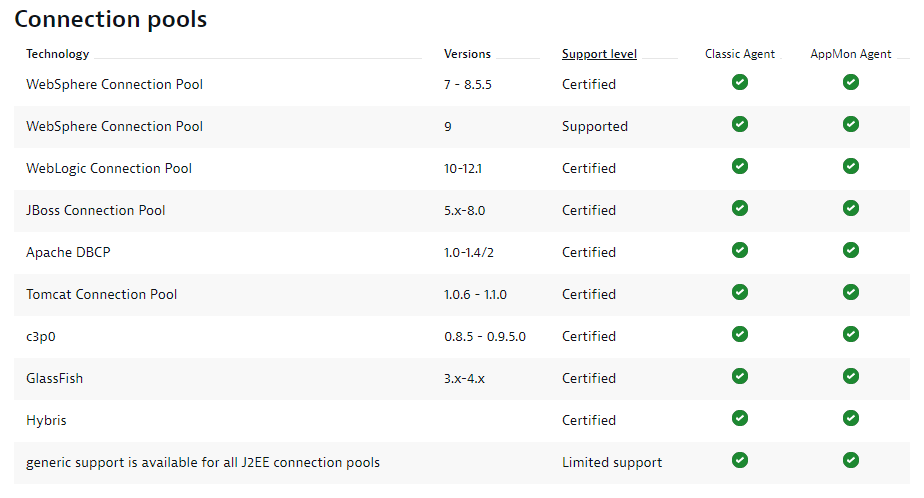Click AppMon Agent checkmark for Tomcat Connection Pool
Viewport: 924px width, 498px height.
851,292
